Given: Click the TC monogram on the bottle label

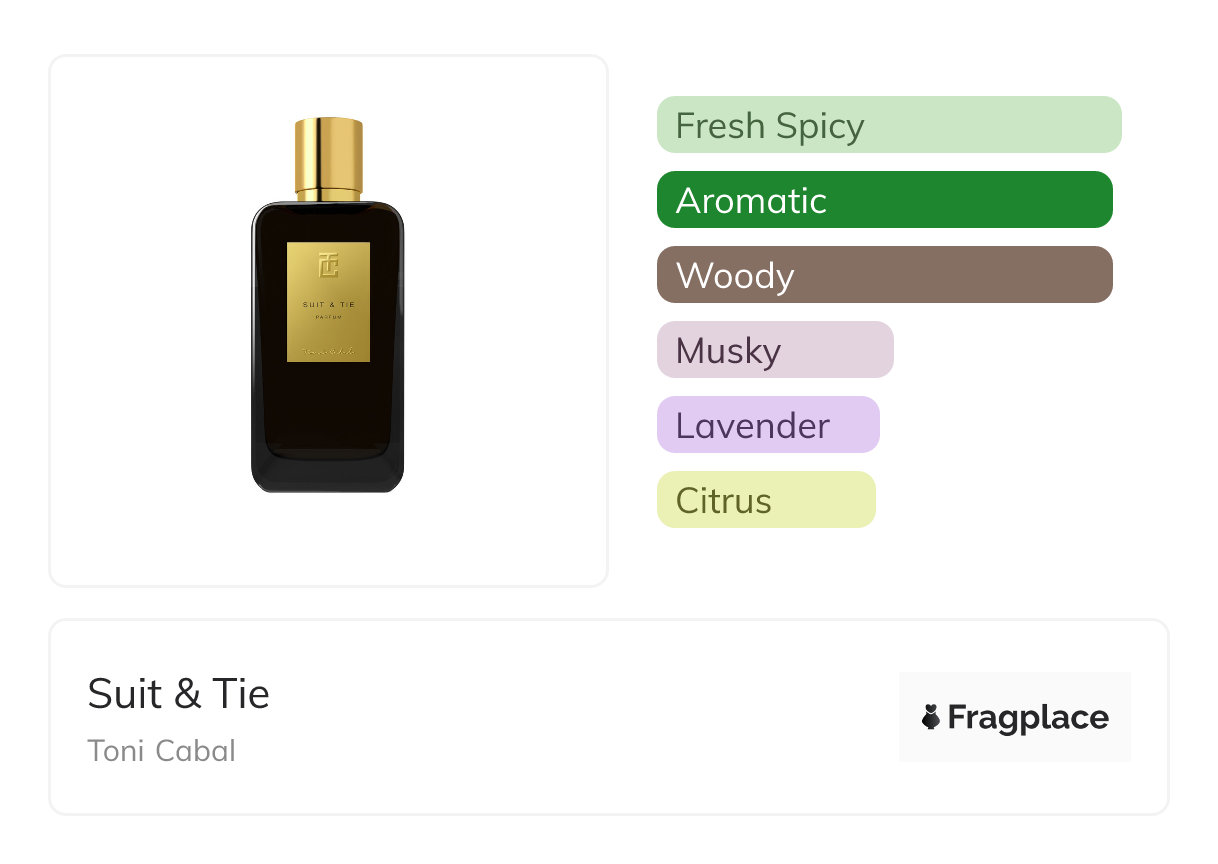Looking at the screenshot, I should pyautogui.click(x=329, y=265).
